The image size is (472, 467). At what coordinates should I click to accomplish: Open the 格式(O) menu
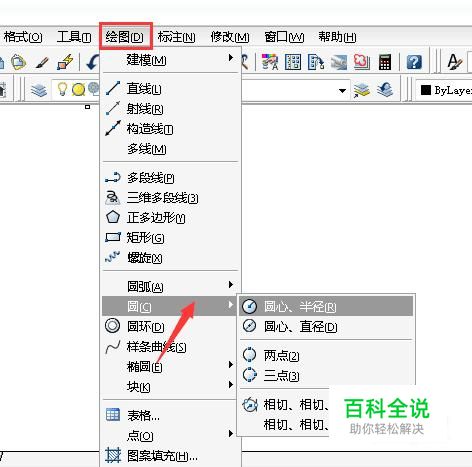[x=23, y=37]
